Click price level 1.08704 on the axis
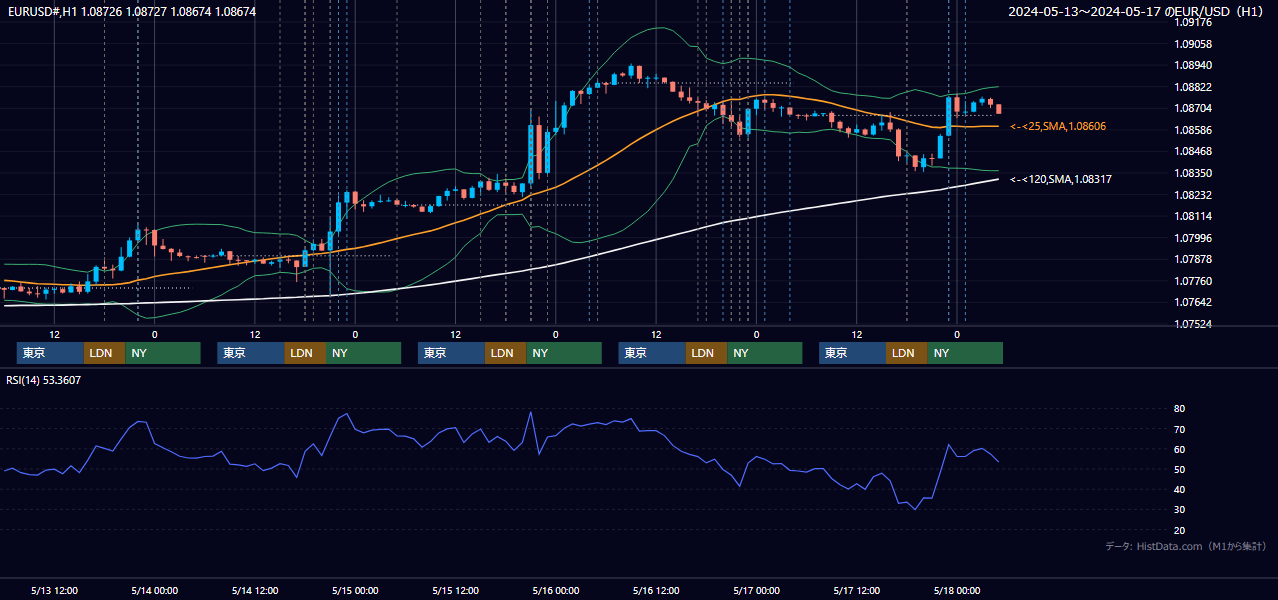 pos(1193,108)
